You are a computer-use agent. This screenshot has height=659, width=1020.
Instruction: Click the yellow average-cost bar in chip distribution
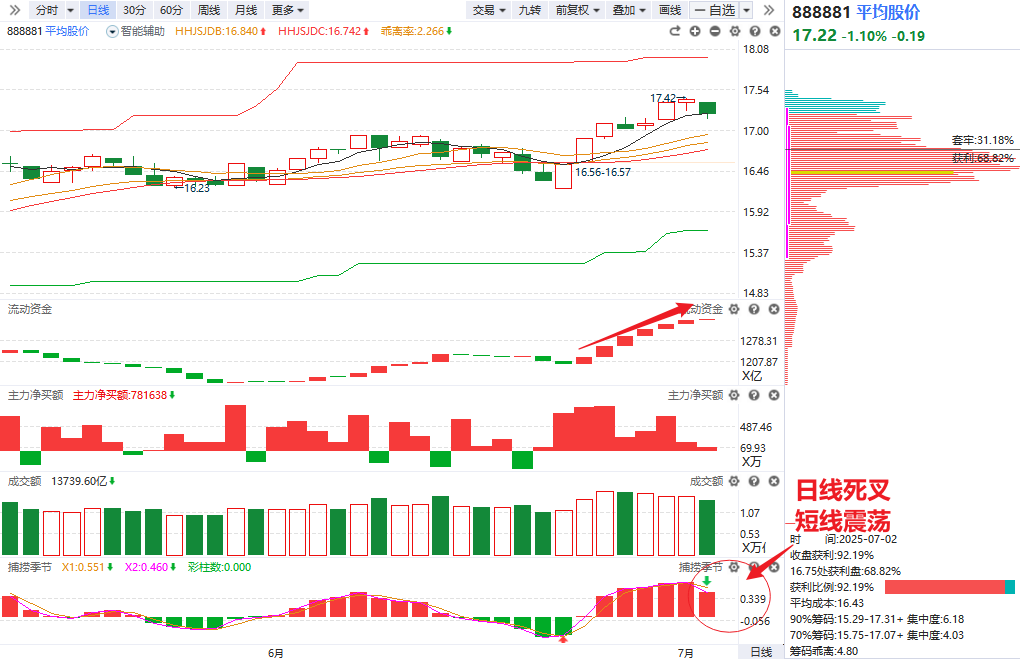coord(872,173)
